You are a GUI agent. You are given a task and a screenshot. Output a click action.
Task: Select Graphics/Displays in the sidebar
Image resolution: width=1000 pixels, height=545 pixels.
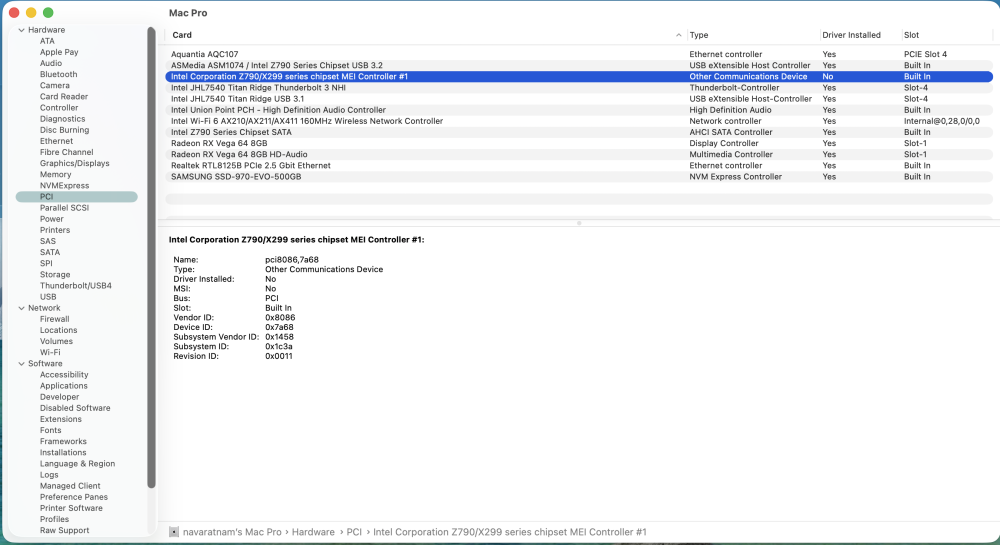click(x=75, y=163)
